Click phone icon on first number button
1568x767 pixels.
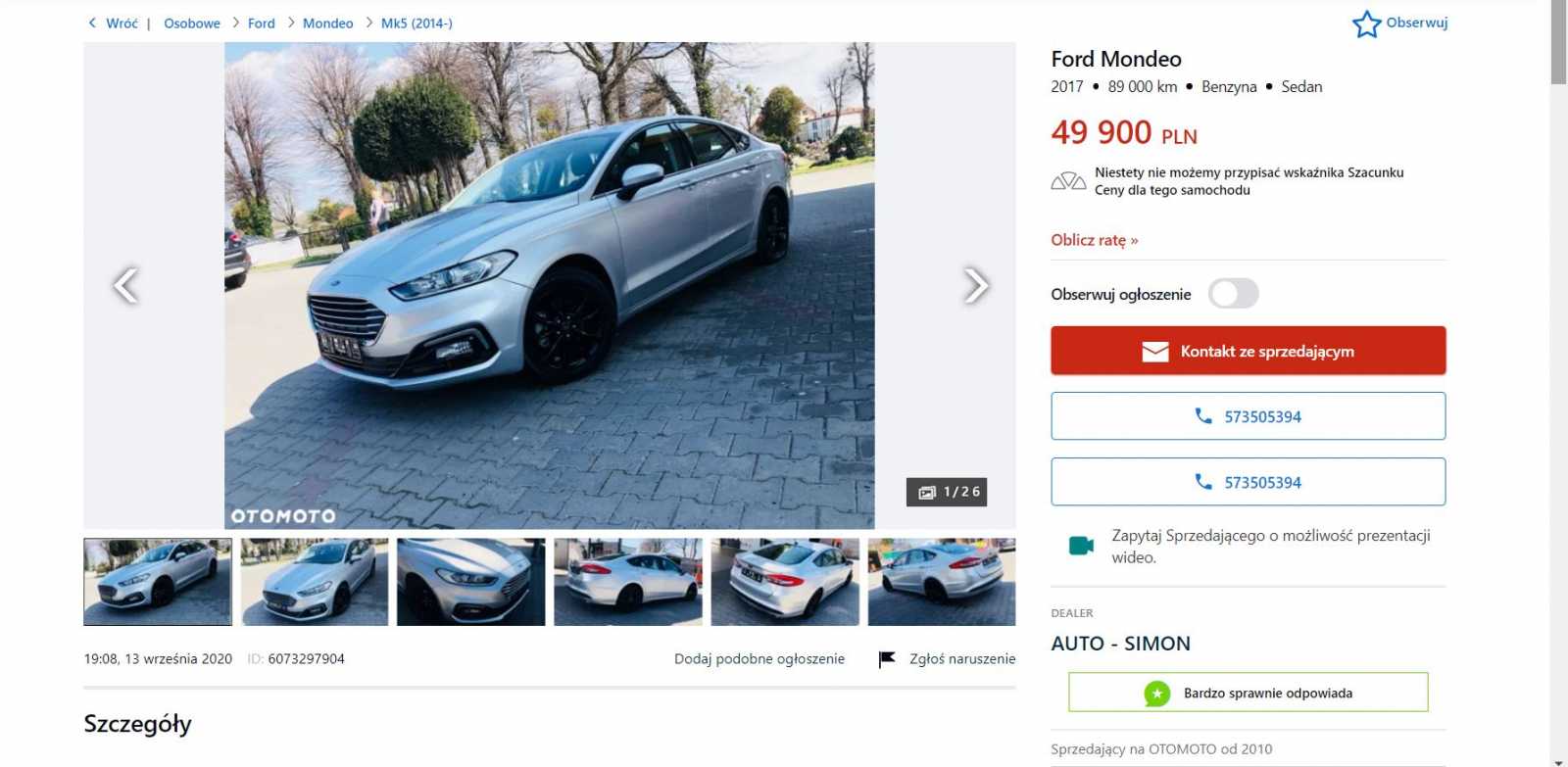[1203, 416]
